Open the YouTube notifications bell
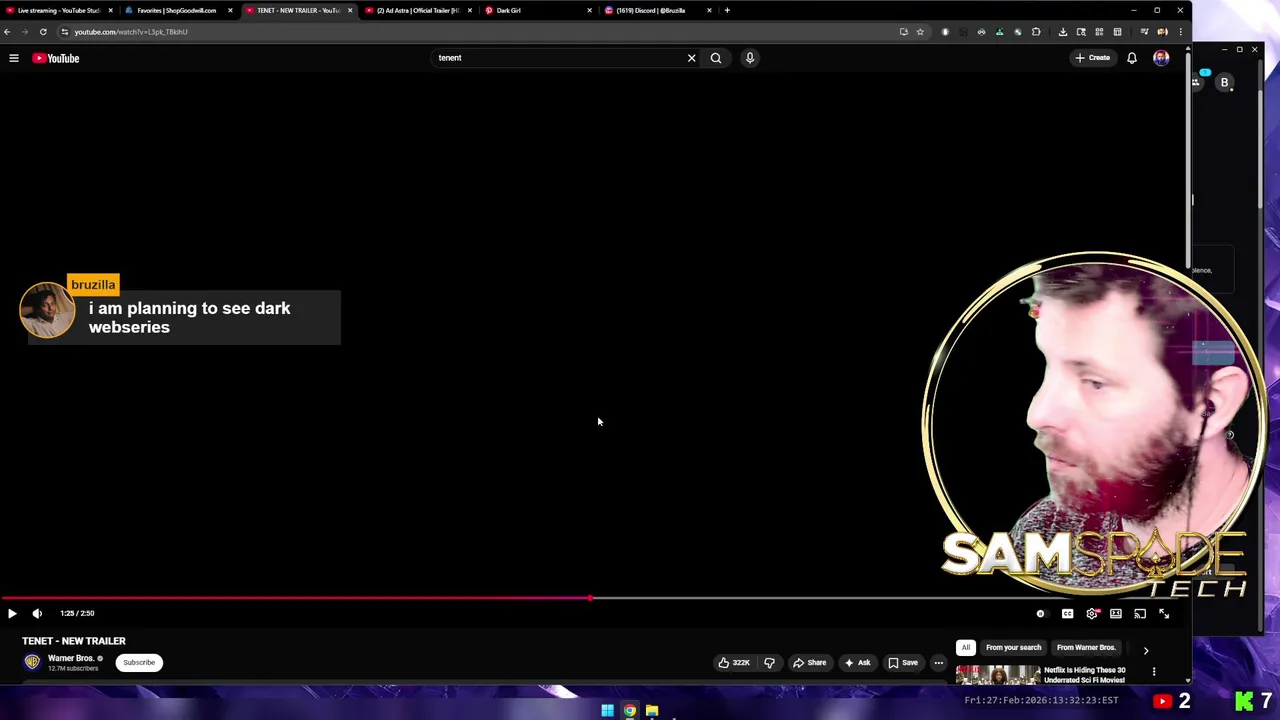 point(1132,58)
